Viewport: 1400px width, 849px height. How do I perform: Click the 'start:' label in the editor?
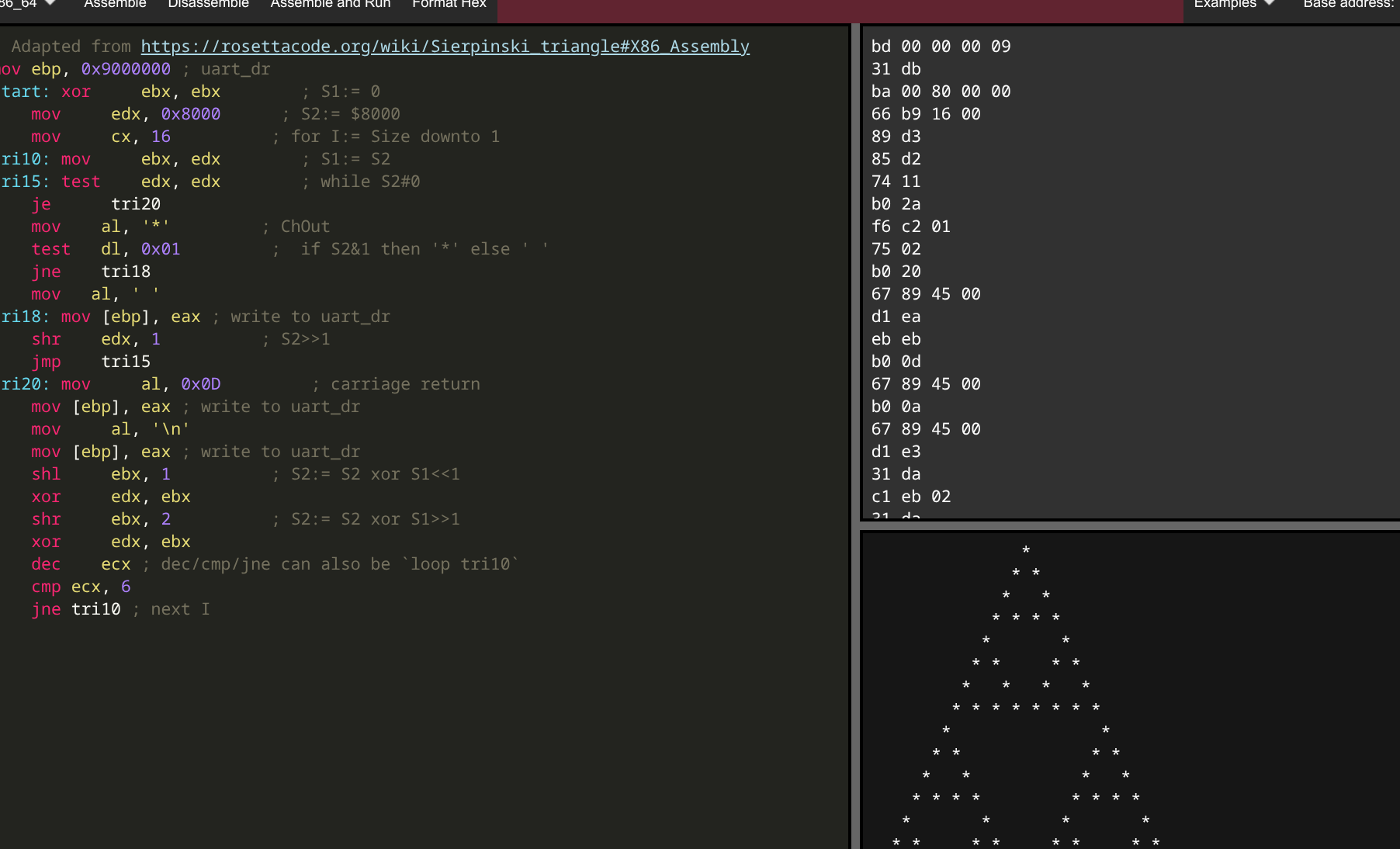click(x=23, y=92)
